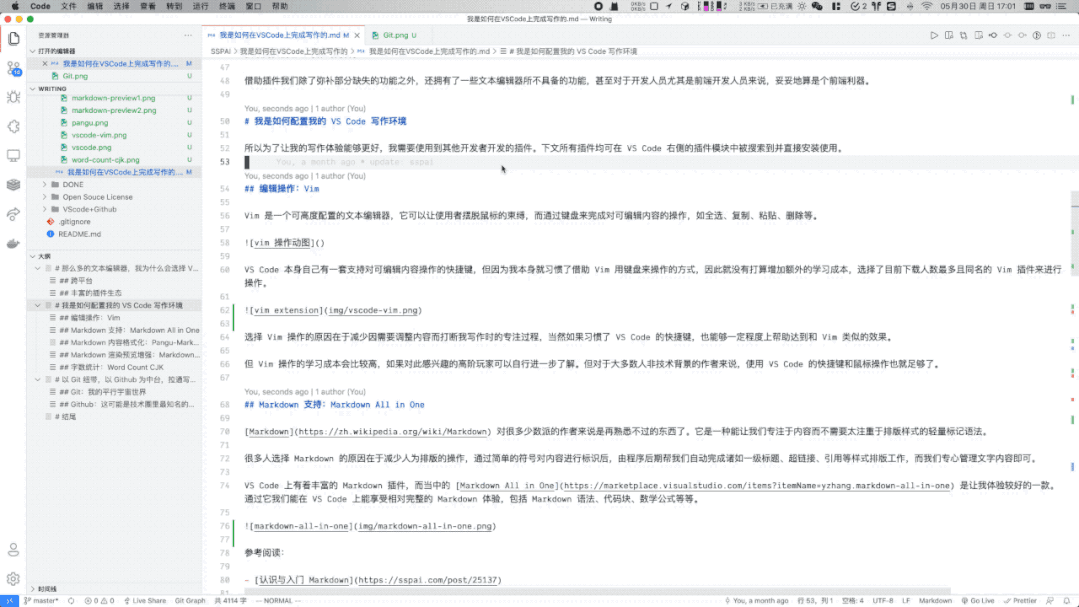Click the Vim NORMAL mode indicator
This screenshot has height=607, width=1079.
click(x=278, y=601)
